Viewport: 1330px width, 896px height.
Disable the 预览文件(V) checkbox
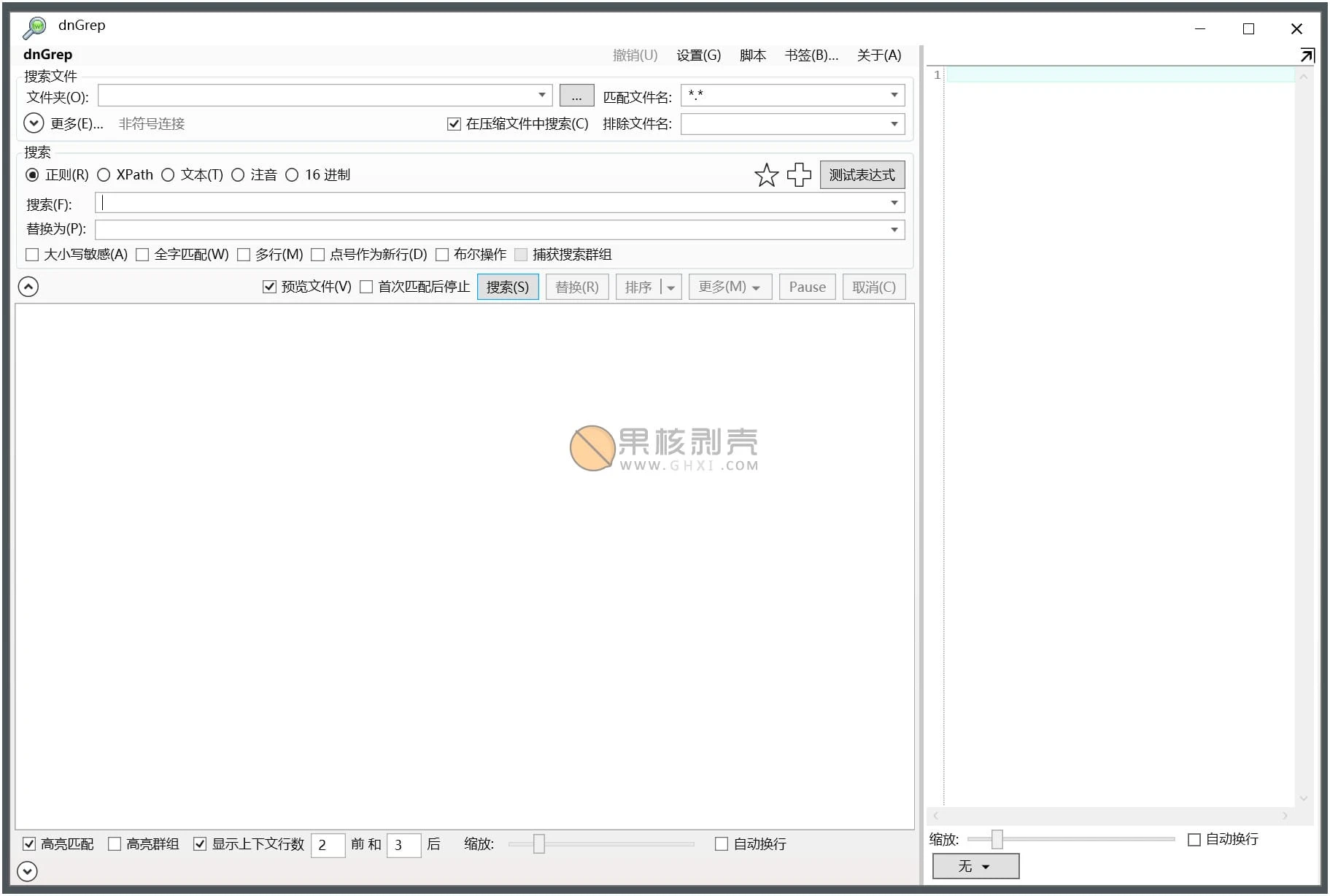pos(270,286)
